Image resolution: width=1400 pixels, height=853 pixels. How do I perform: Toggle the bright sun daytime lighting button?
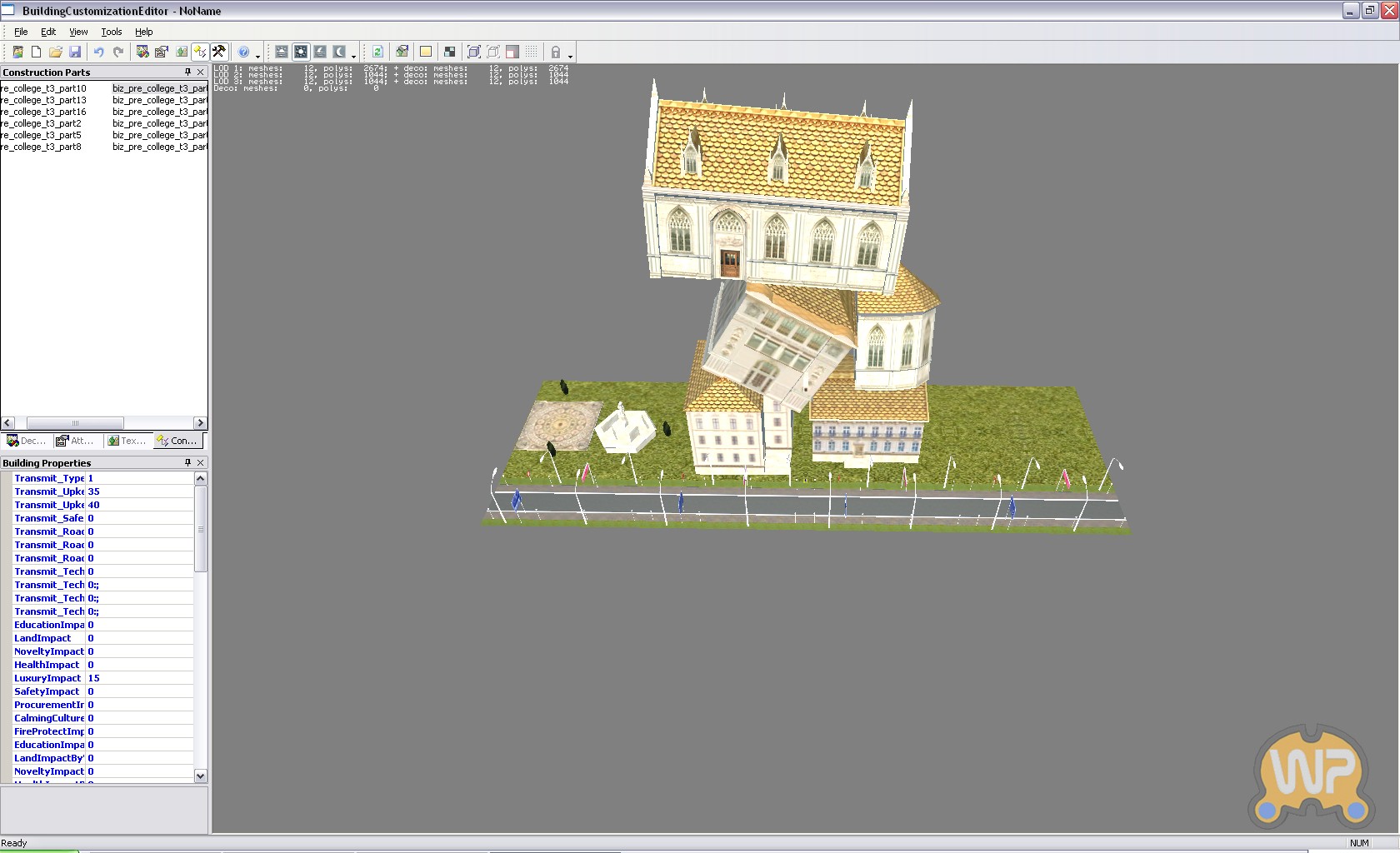(x=301, y=52)
